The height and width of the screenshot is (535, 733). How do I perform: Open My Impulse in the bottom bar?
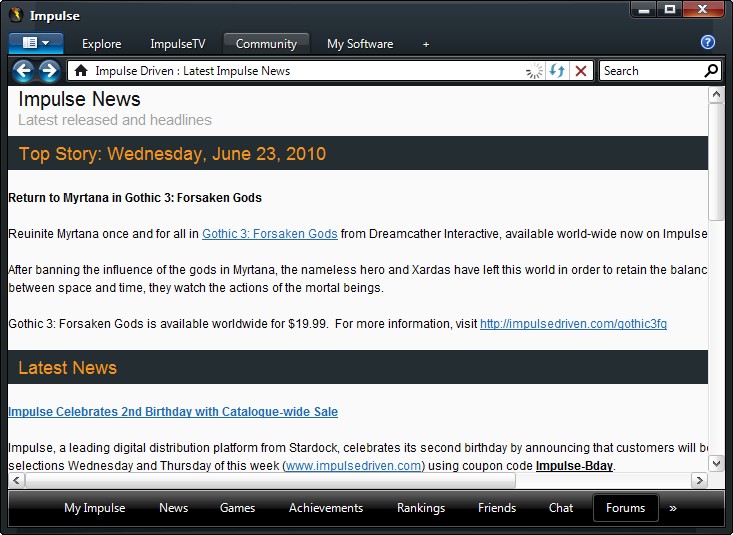click(94, 508)
